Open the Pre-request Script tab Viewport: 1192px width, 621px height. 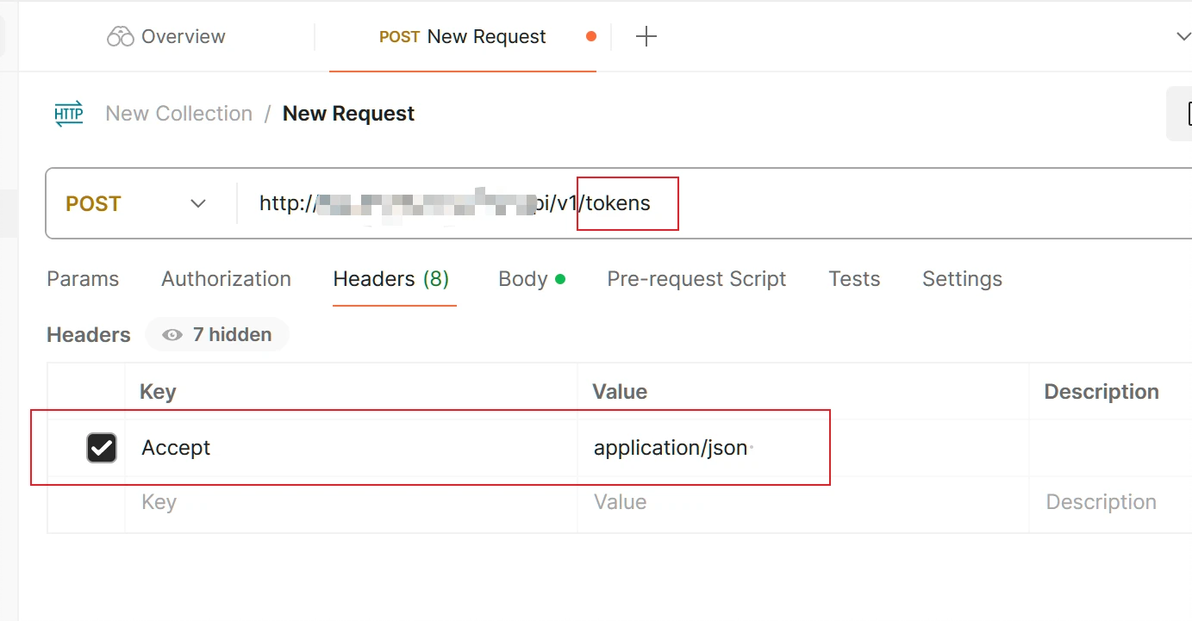tap(696, 279)
